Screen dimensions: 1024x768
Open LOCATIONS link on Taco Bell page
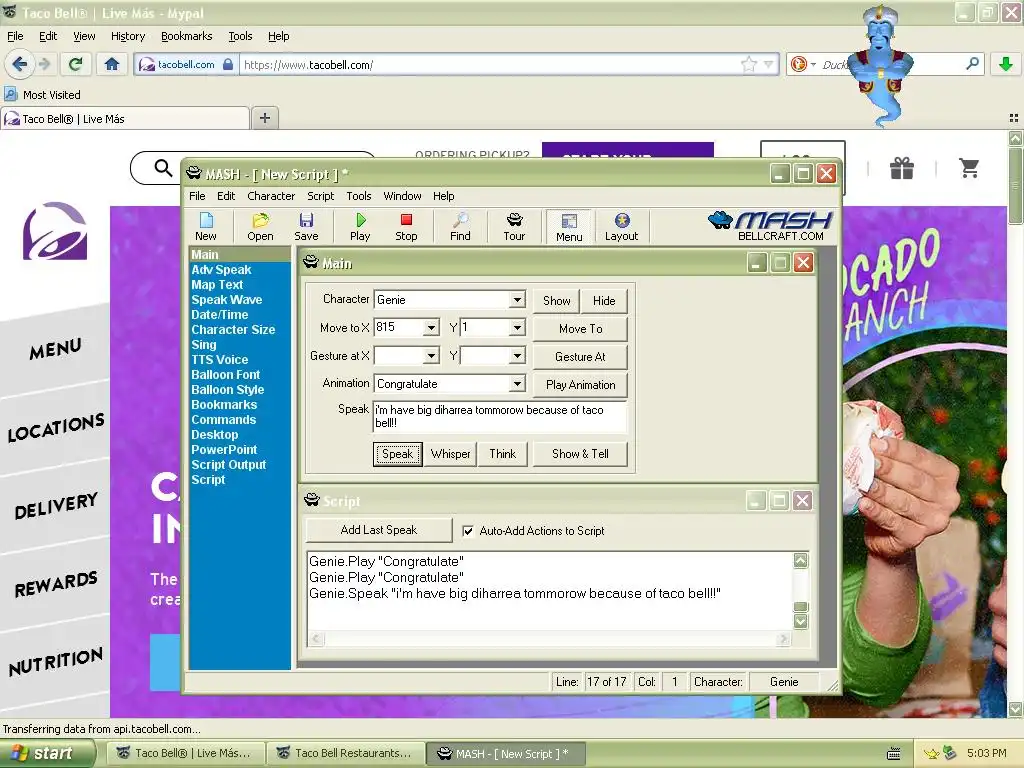[56, 427]
